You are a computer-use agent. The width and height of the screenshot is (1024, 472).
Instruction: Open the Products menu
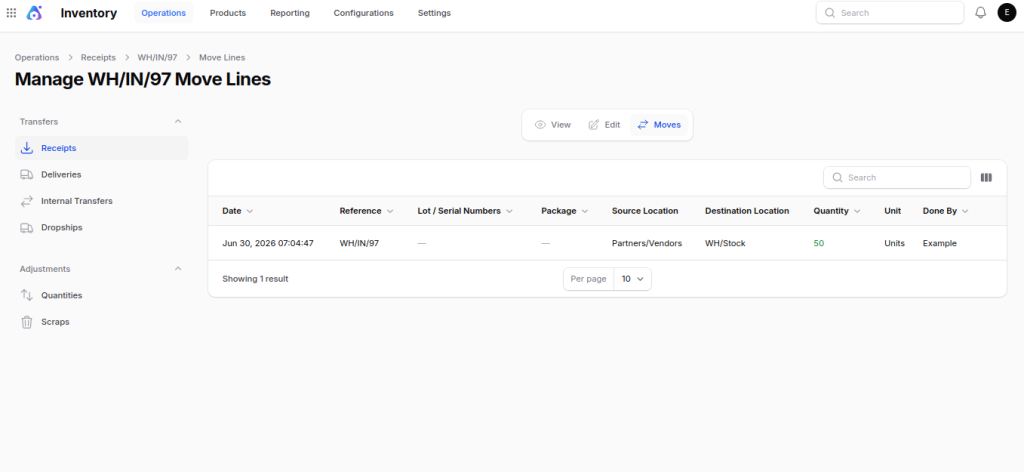click(x=228, y=13)
